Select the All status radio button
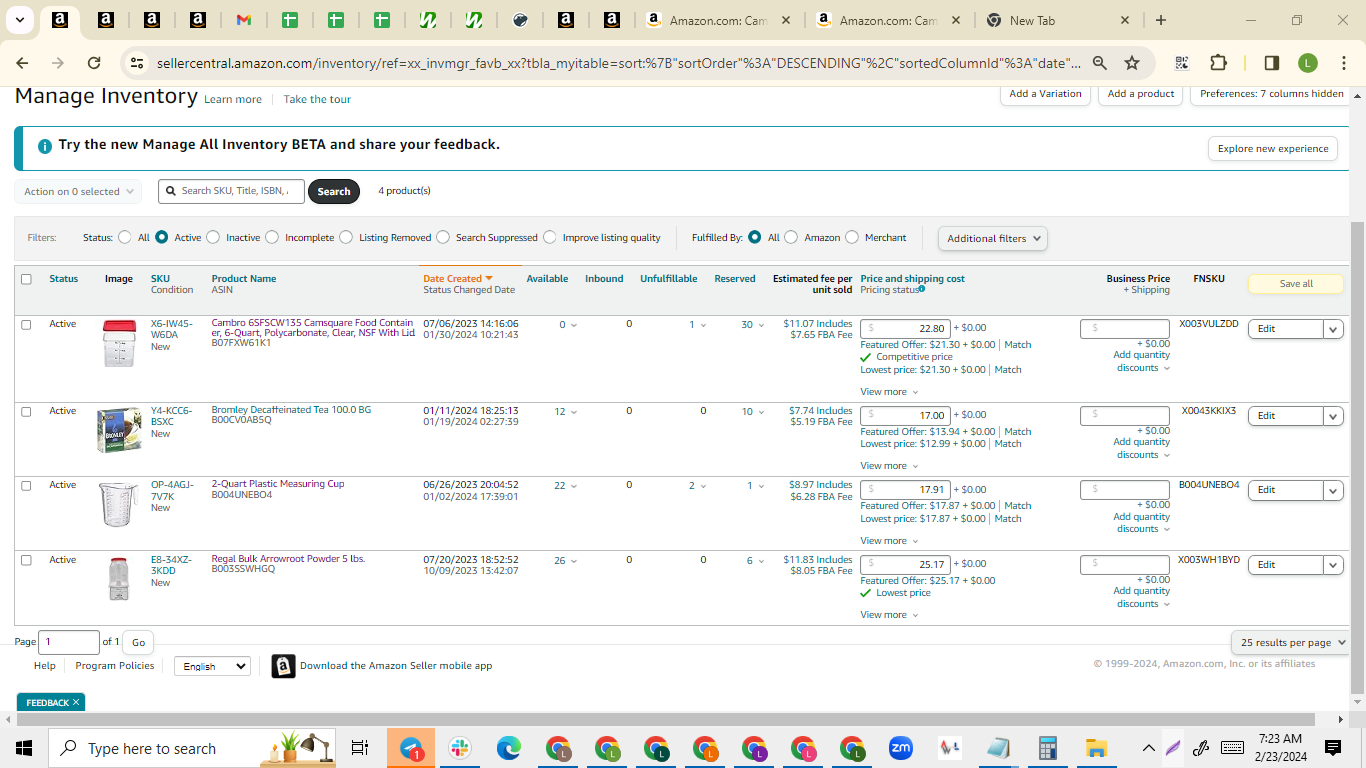Viewport: 1366px width, 768px height. (125, 238)
